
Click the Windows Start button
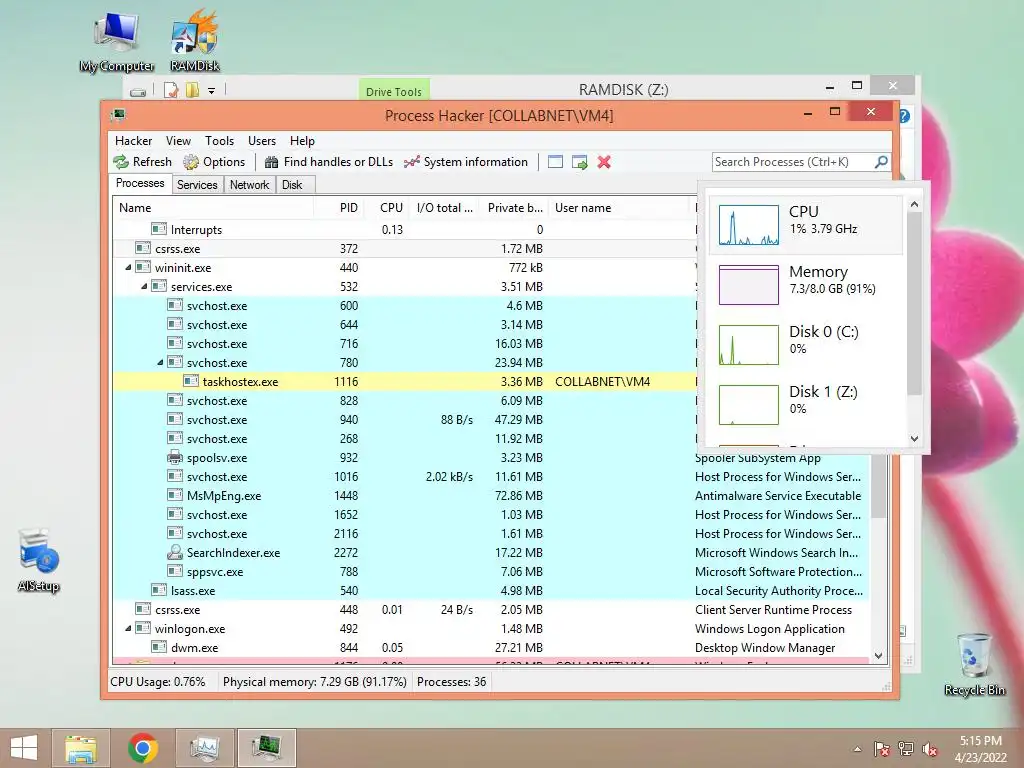[x=24, y=748]
